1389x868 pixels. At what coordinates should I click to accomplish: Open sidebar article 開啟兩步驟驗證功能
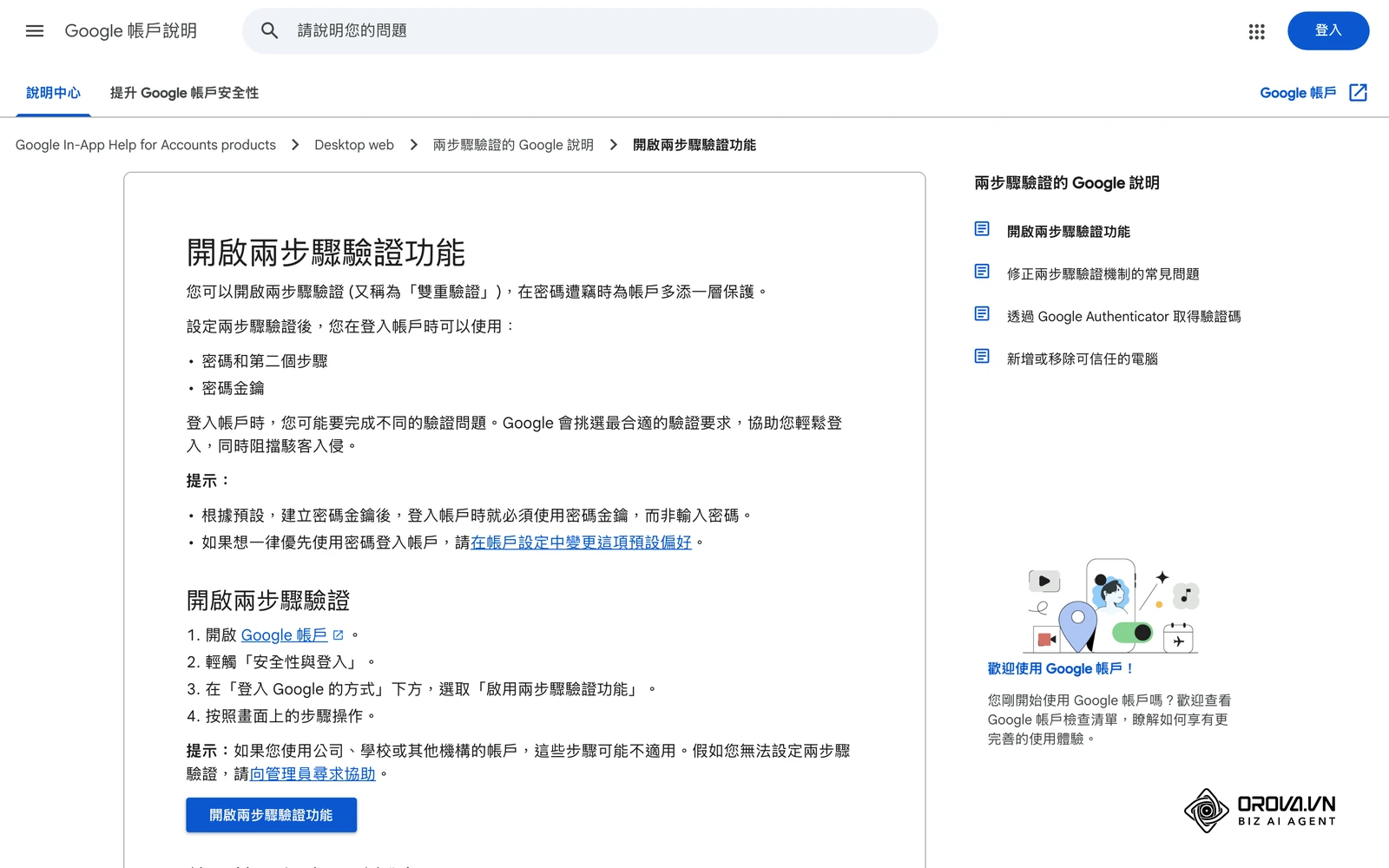point(1068,232)
